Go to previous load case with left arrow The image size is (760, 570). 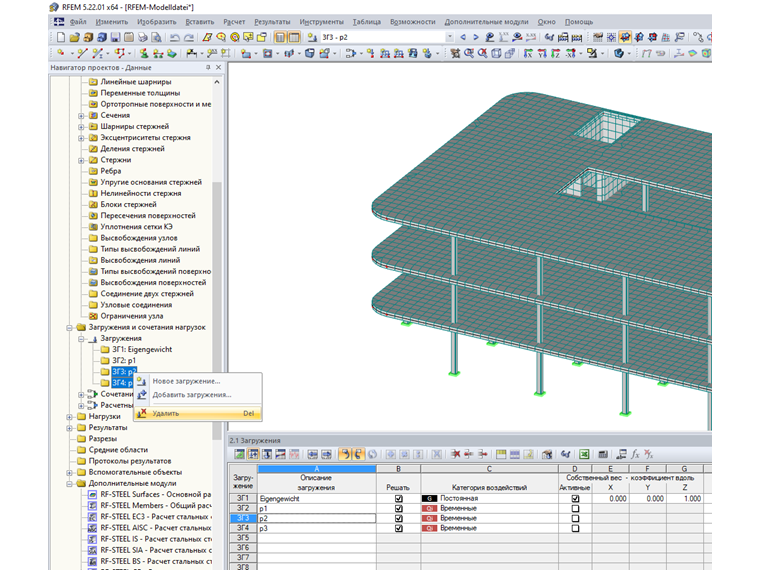click(463, 37)
